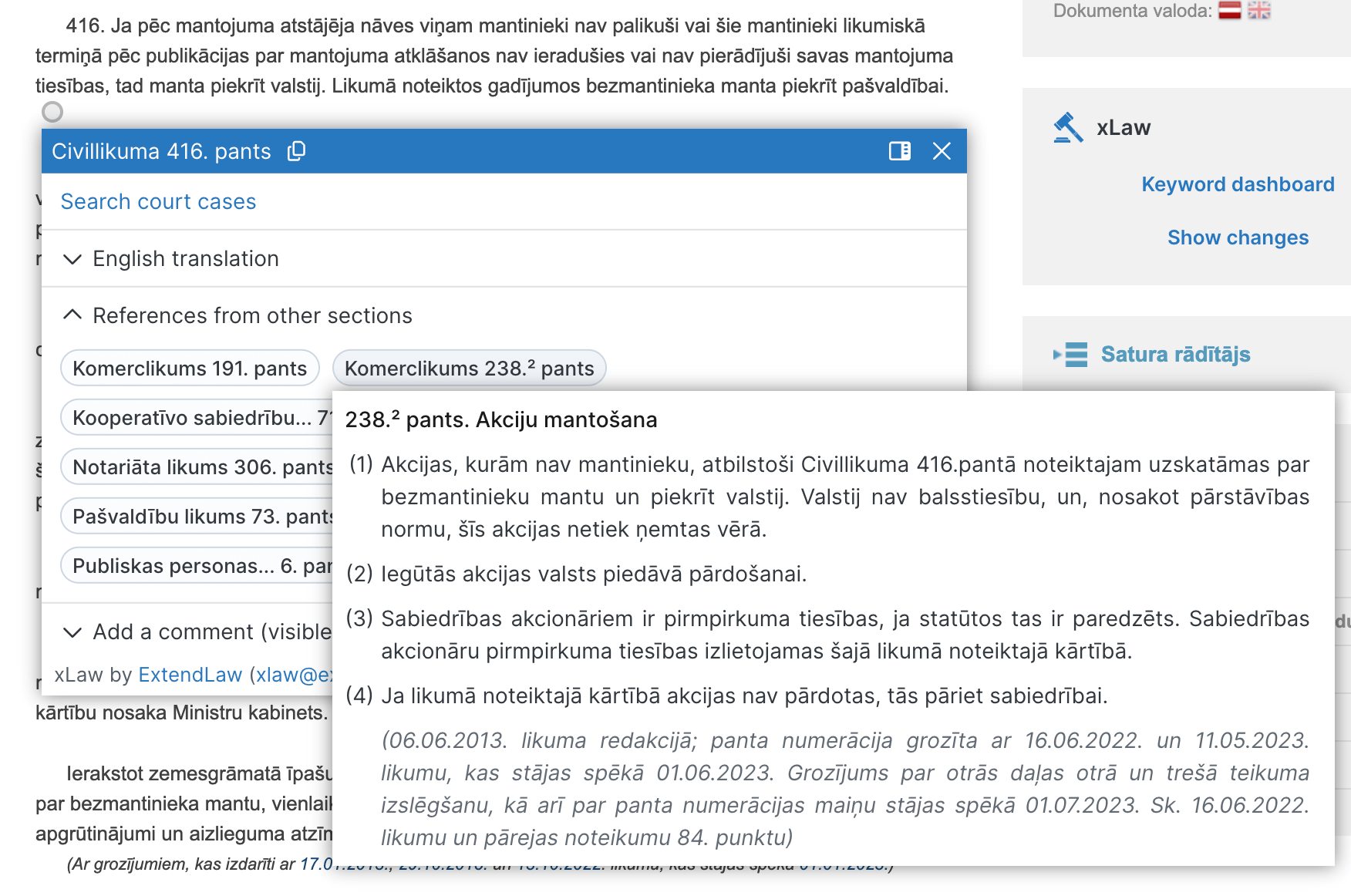Click the 238.² pants. Akciju mantošana heading
1351x896 pixels.
click(501, 420)
